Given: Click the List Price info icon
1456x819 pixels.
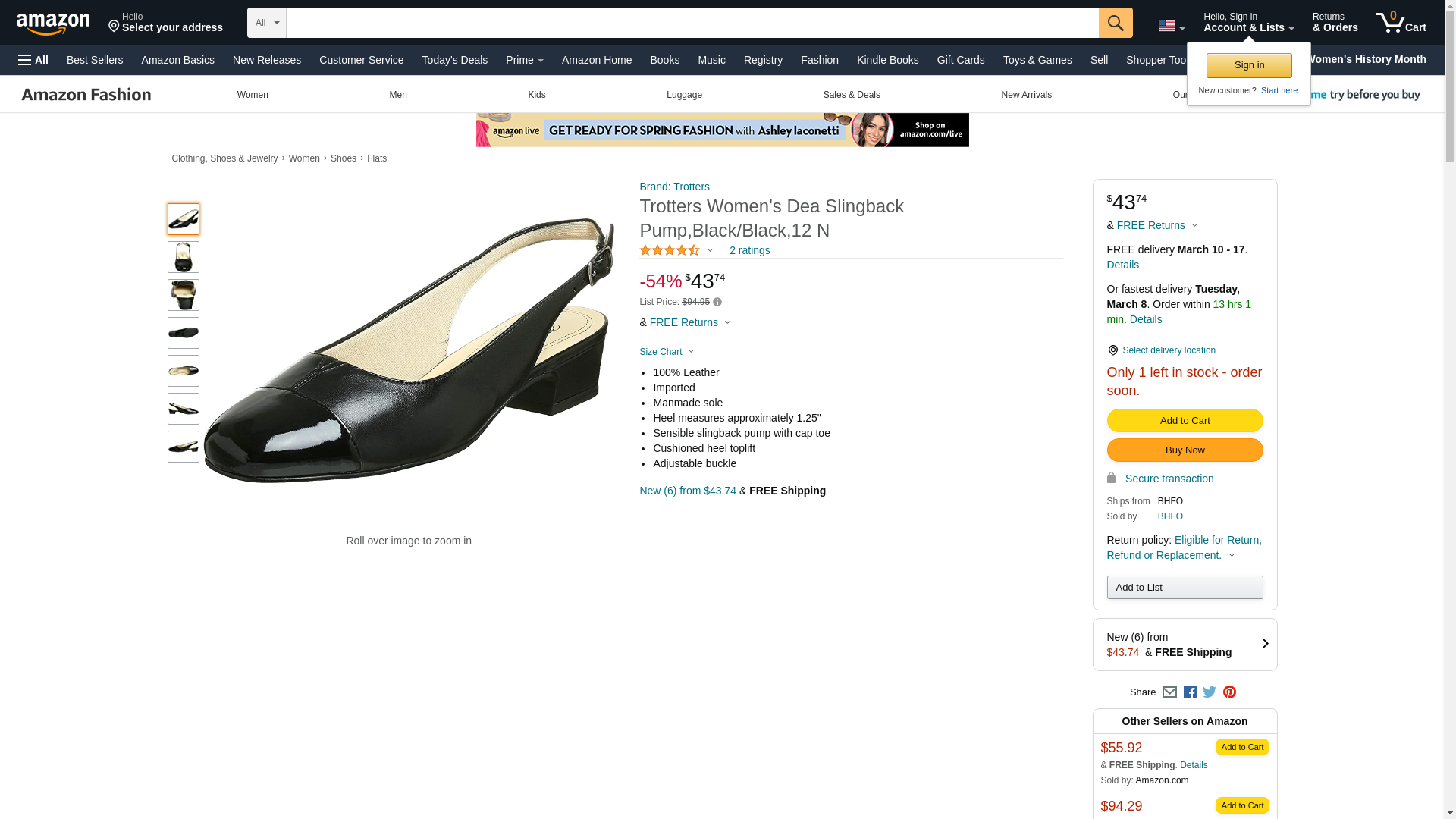Looking at the screenshot, I should tap(717, 302).
